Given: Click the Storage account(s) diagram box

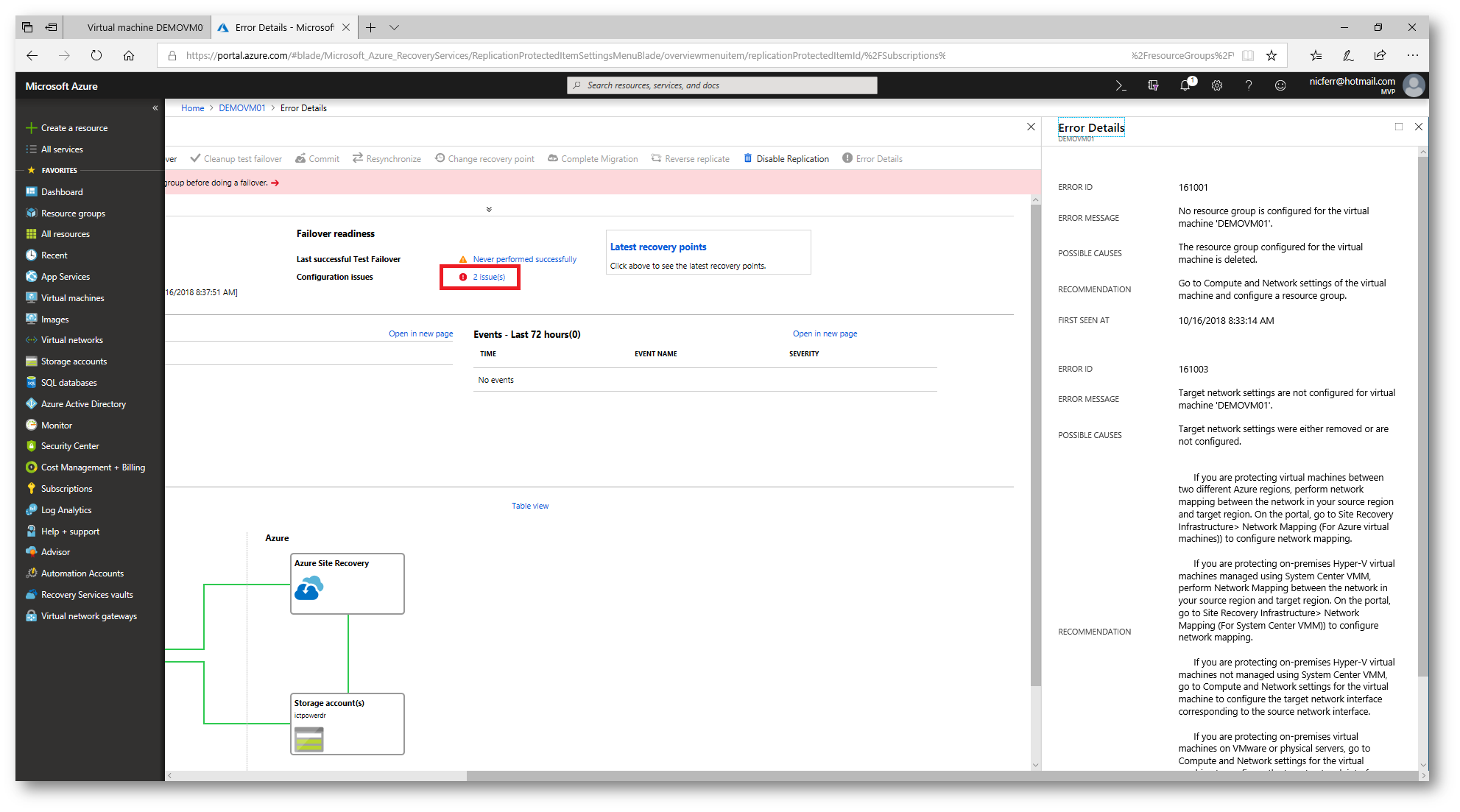Looking at the screenshot, I should [x=348, y=724].
